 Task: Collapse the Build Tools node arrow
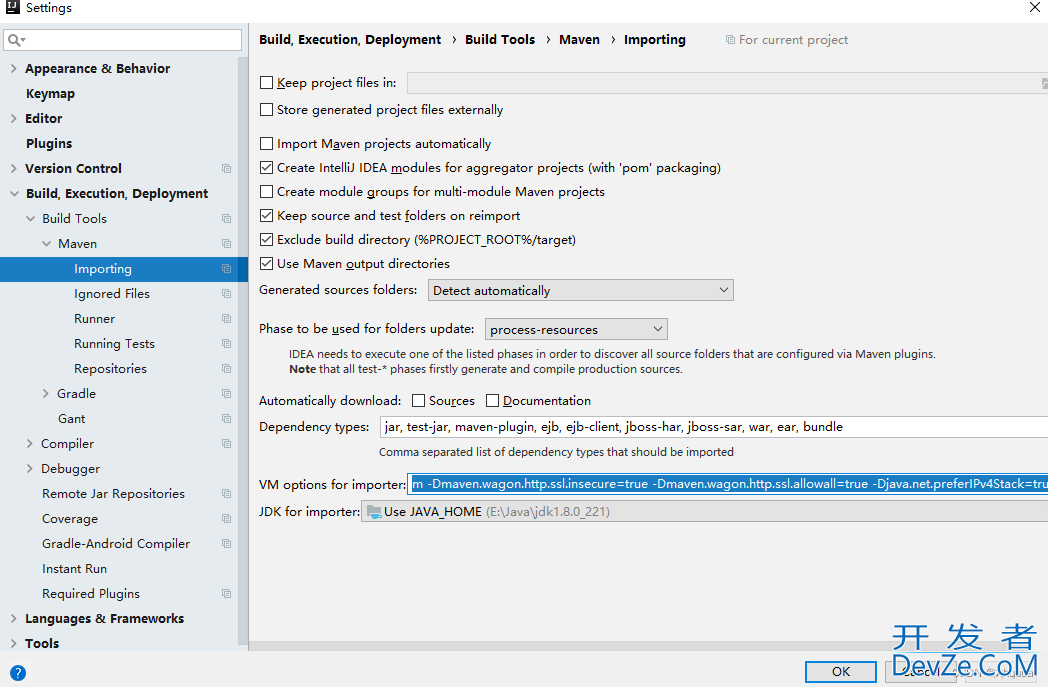point(30,219)
